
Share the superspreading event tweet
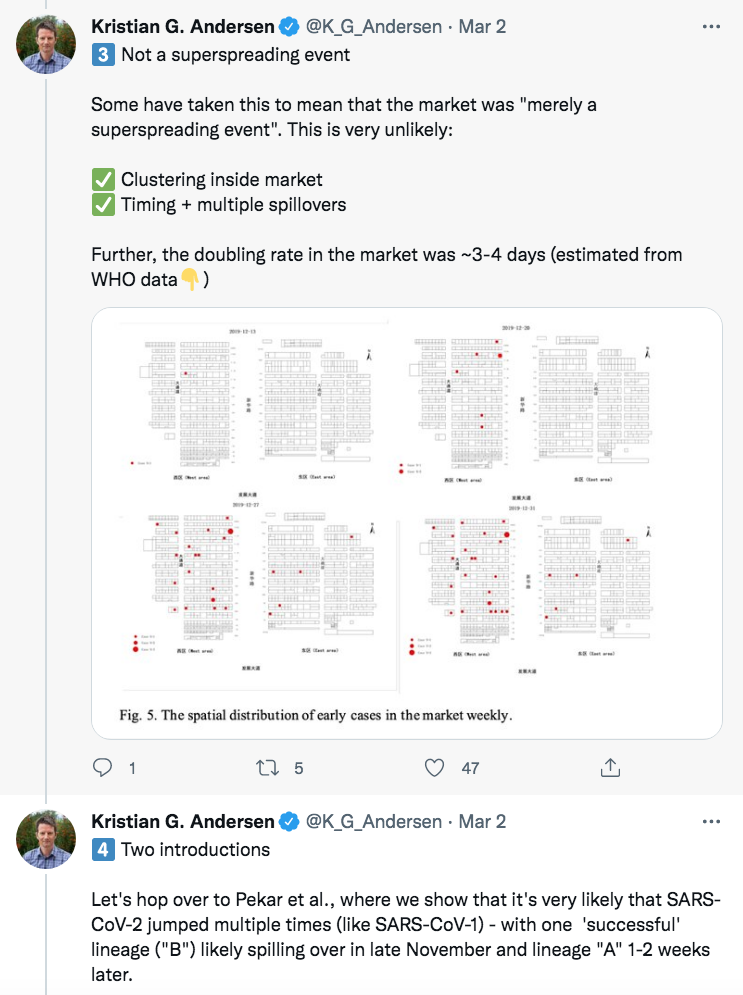tap(610, 767)
